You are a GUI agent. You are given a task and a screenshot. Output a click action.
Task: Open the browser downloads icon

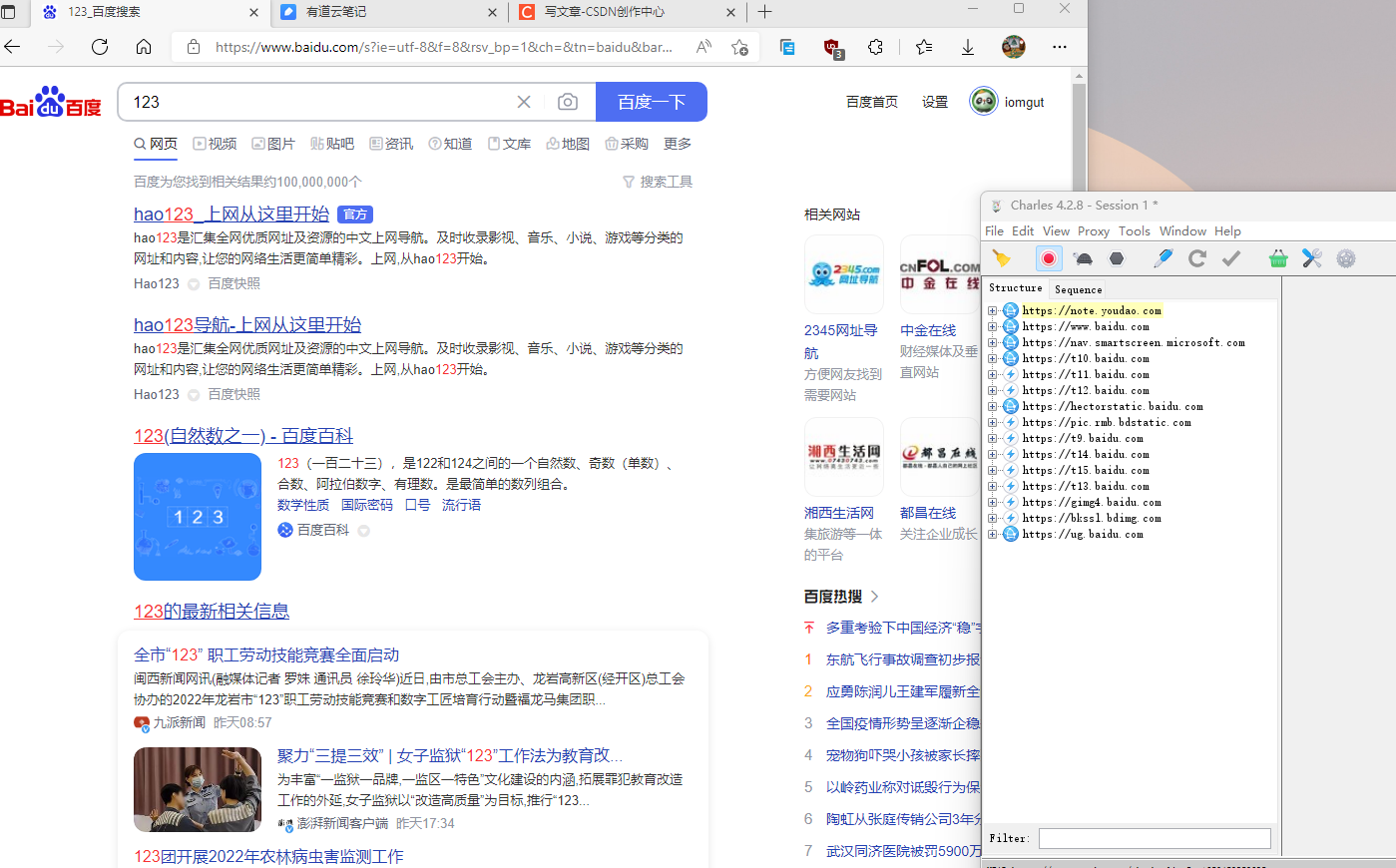coord(968,47)
